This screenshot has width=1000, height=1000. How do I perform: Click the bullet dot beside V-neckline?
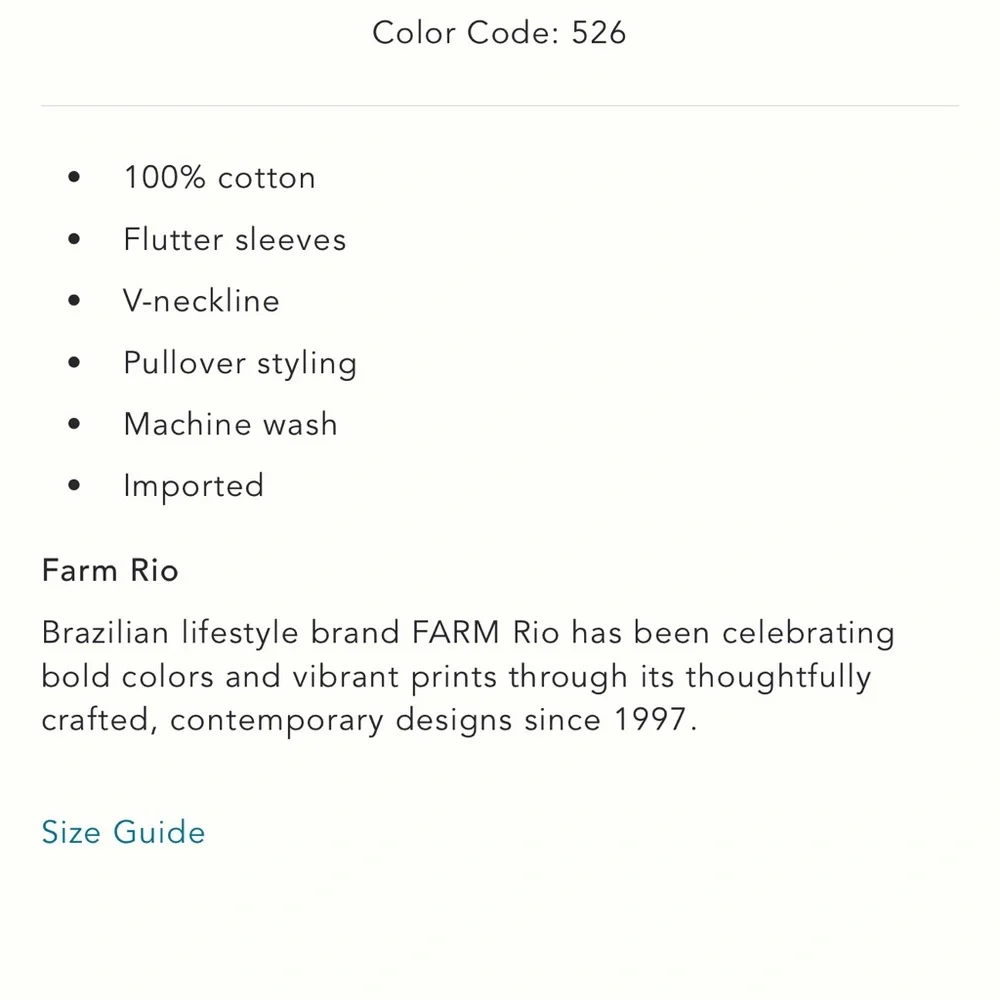coord(74,301)
